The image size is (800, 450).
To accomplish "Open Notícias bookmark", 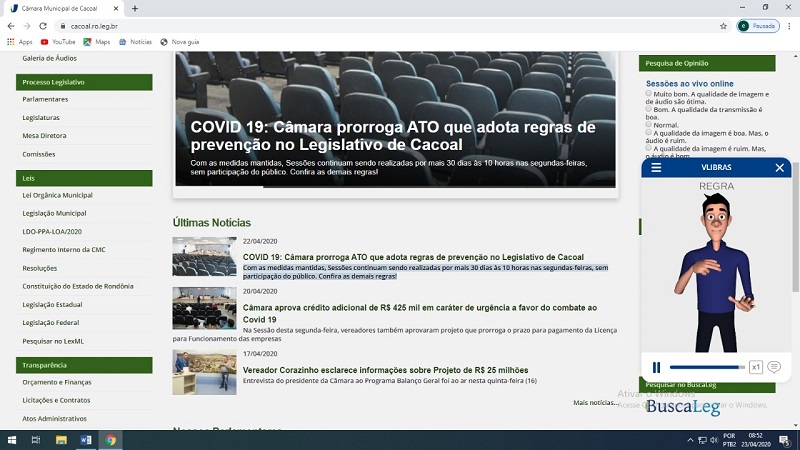I will 135,42.
